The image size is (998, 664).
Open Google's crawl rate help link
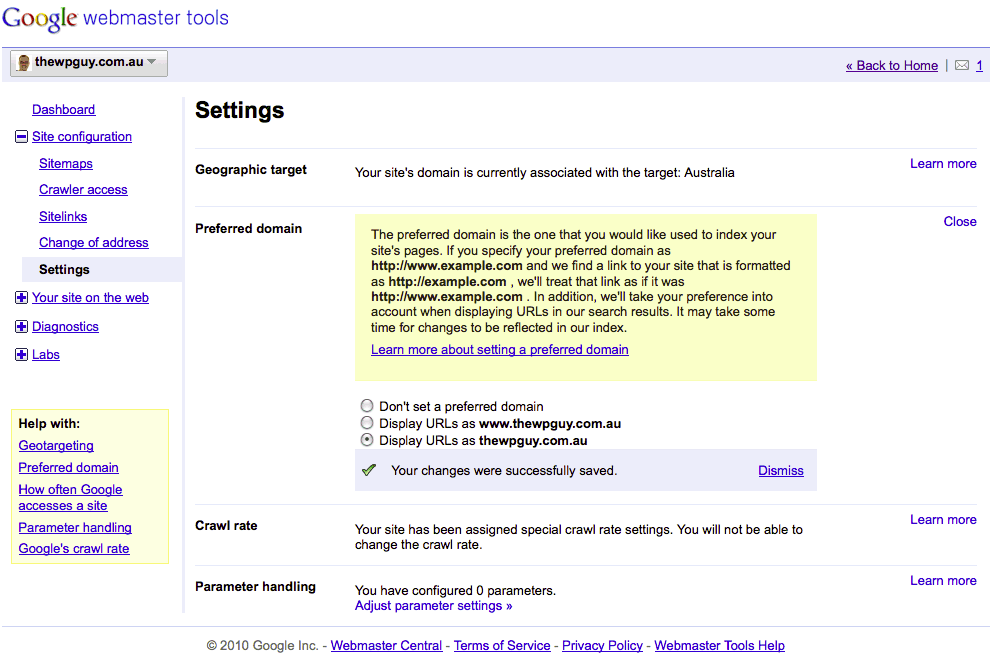pos(74,549)
